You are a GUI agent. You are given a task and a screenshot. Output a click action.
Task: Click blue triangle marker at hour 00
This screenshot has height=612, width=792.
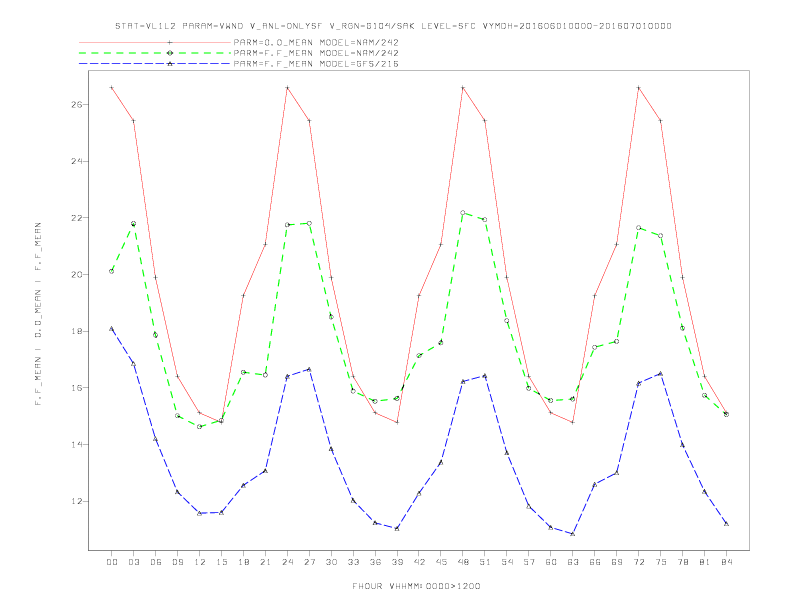tap(112, 328)
